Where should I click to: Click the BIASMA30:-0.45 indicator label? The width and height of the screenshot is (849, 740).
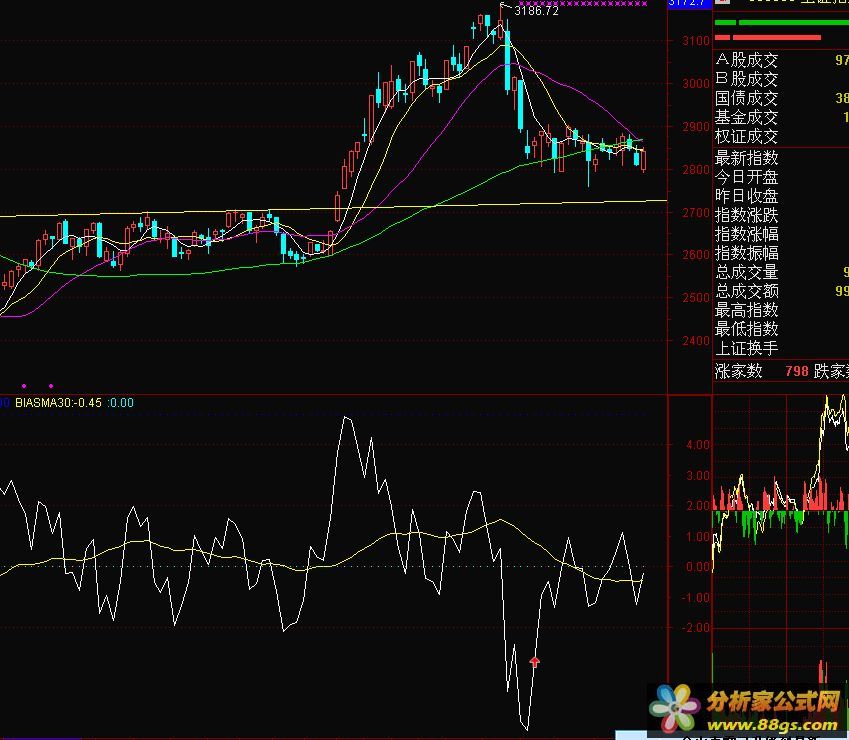click(58, 403)
